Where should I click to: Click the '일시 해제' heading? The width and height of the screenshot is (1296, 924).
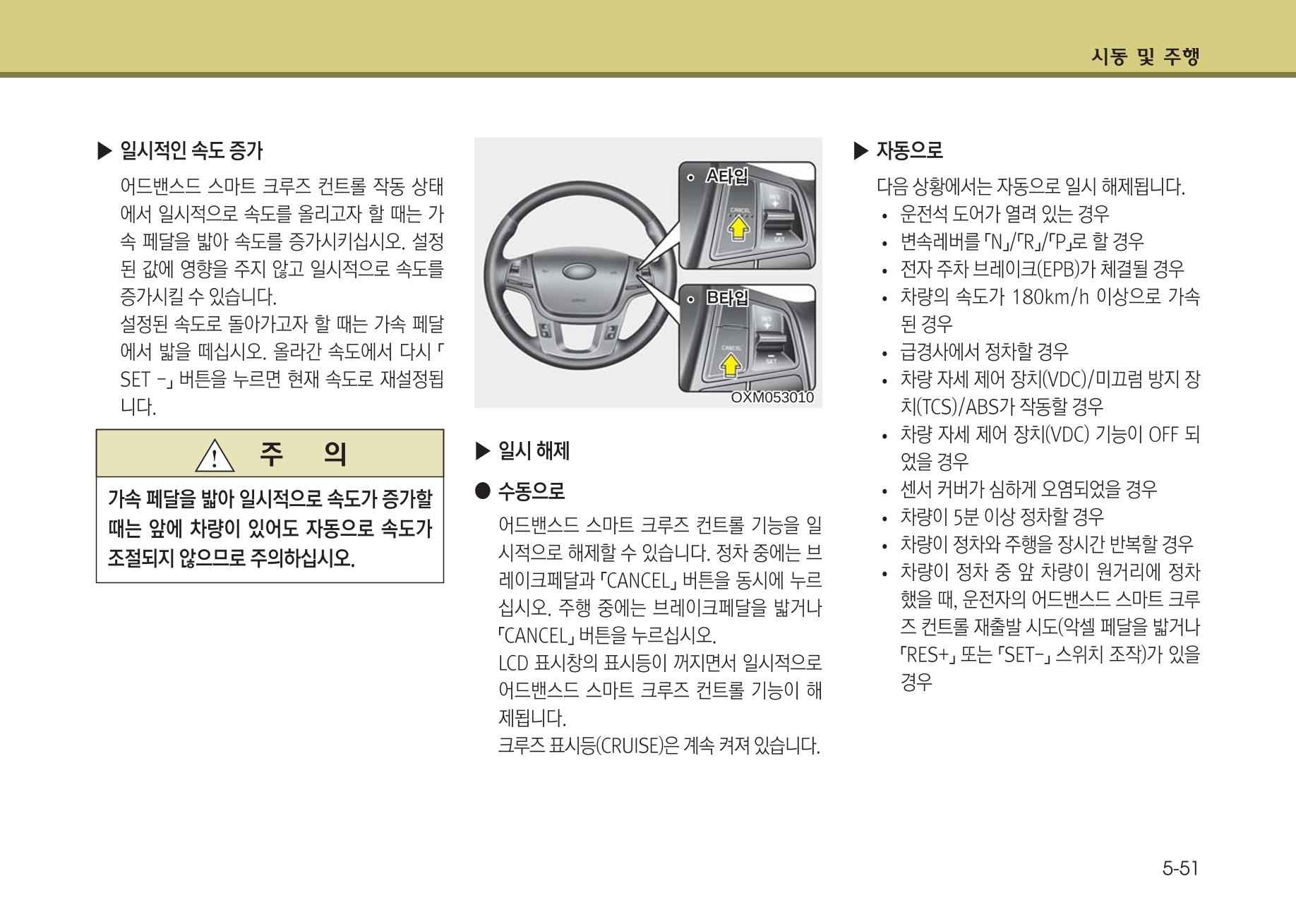coord(534,451)
